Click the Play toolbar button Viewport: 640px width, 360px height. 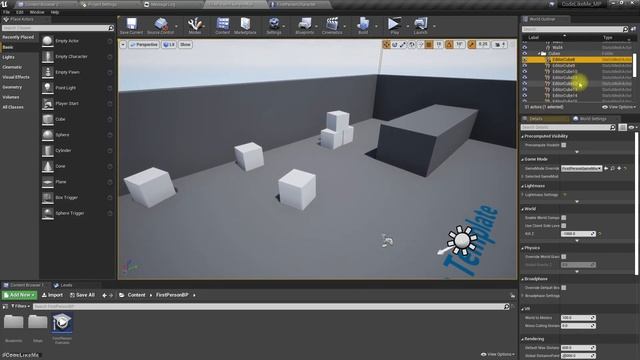pyautogui.click(x=394, y=25)
